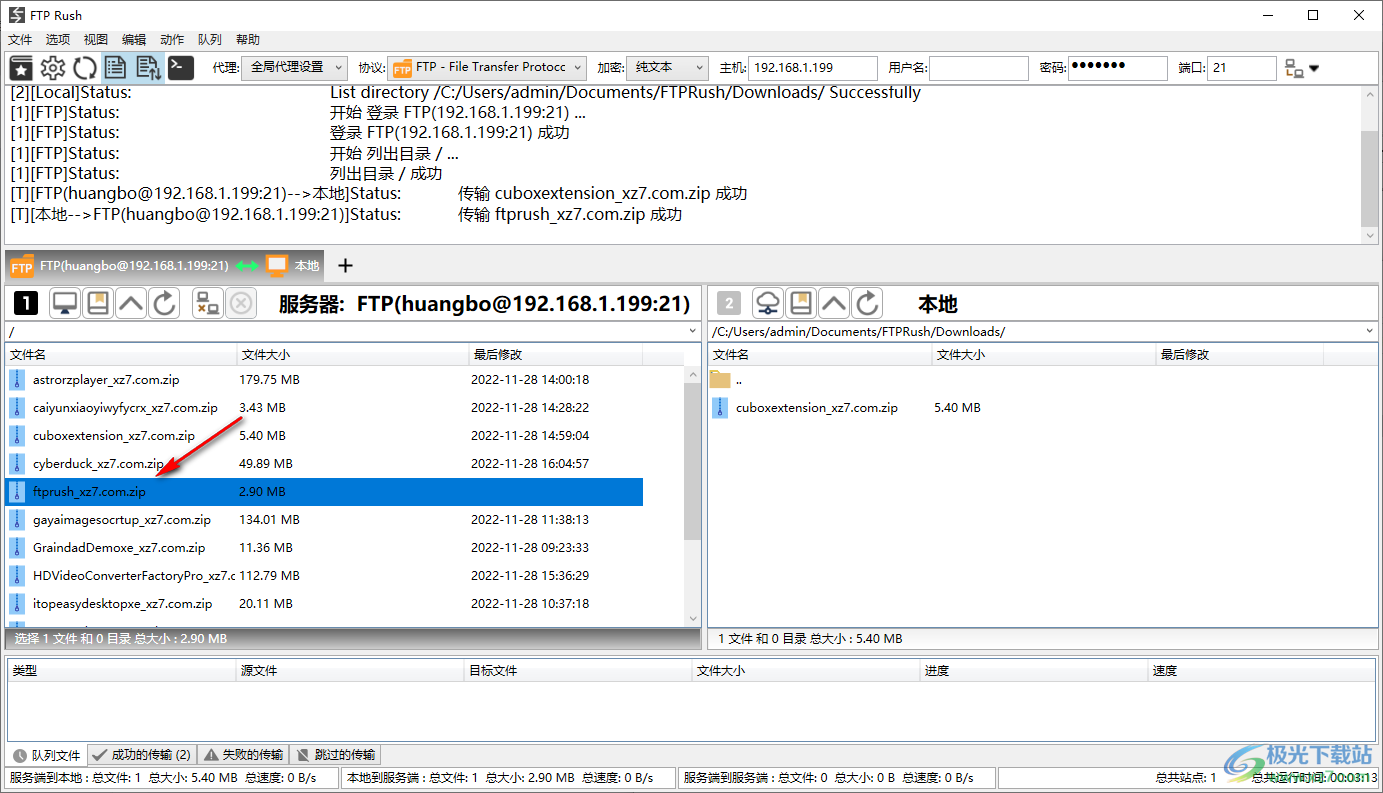This screenshot has height=793, width=1383.
Task: Open the bookmarks manager star icon
Action: [x=21, y=67]
